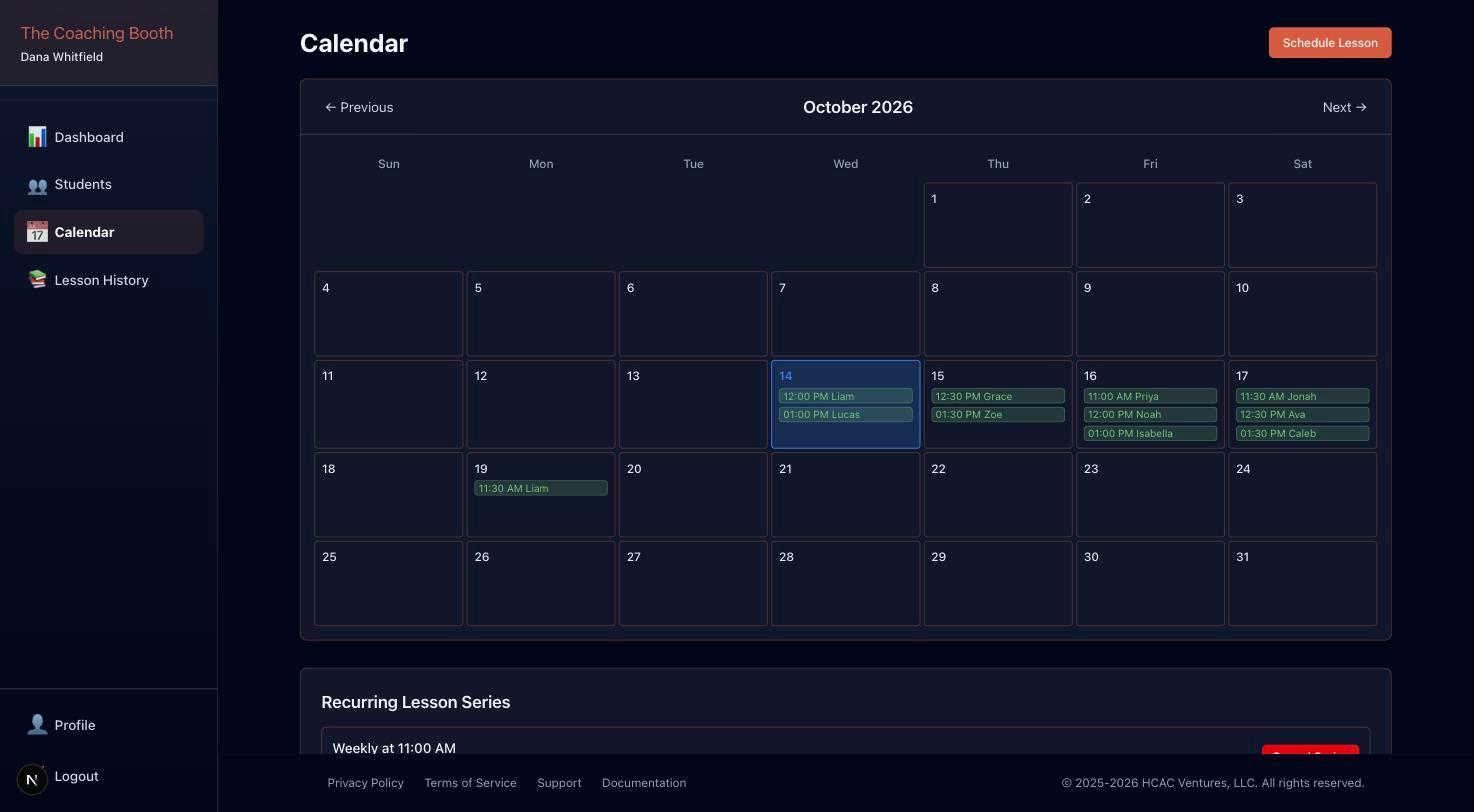Screen dimensions: 1474x812
Task: Pick the October 22 day cell
Action: point(998,495)
